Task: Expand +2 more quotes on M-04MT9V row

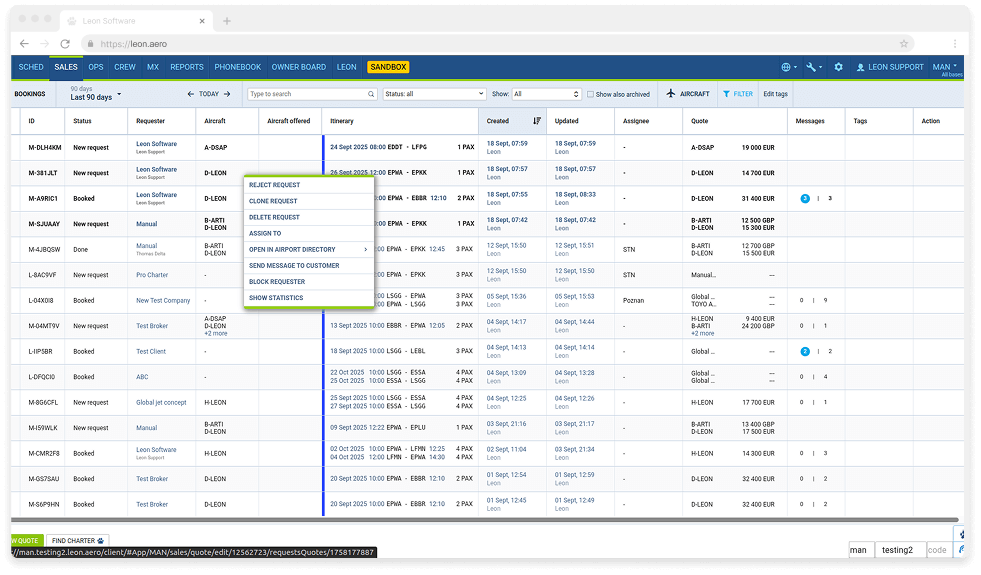Action: pyautogui.click(x=703, y=333)
